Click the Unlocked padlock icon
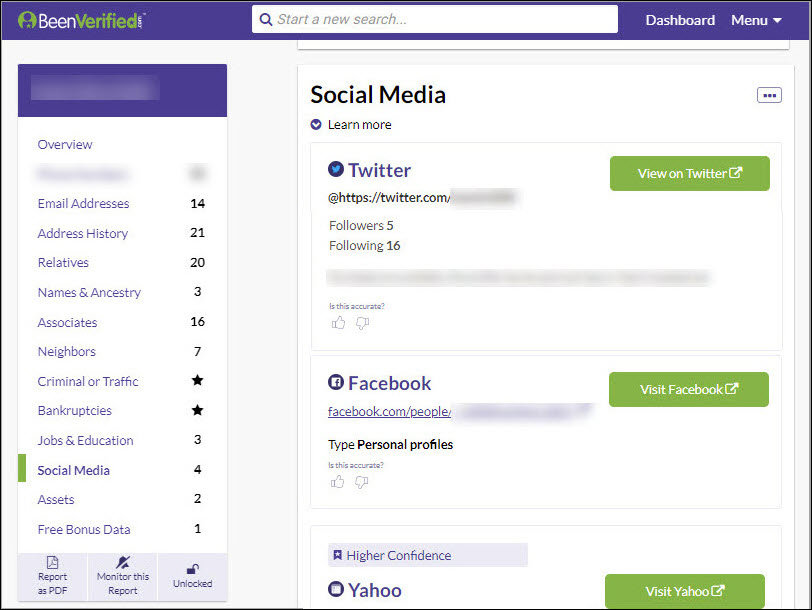This screenshot has height=610, width=812. pos(193,569)
